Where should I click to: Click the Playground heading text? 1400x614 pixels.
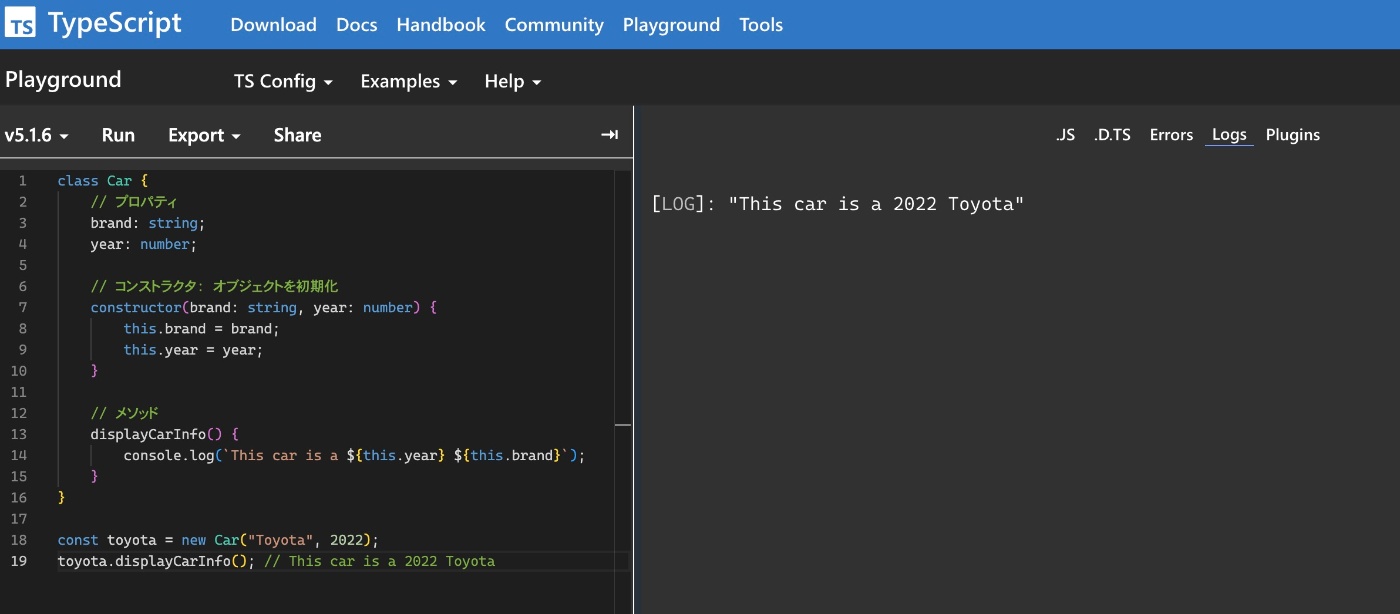[x=63, y=80]
